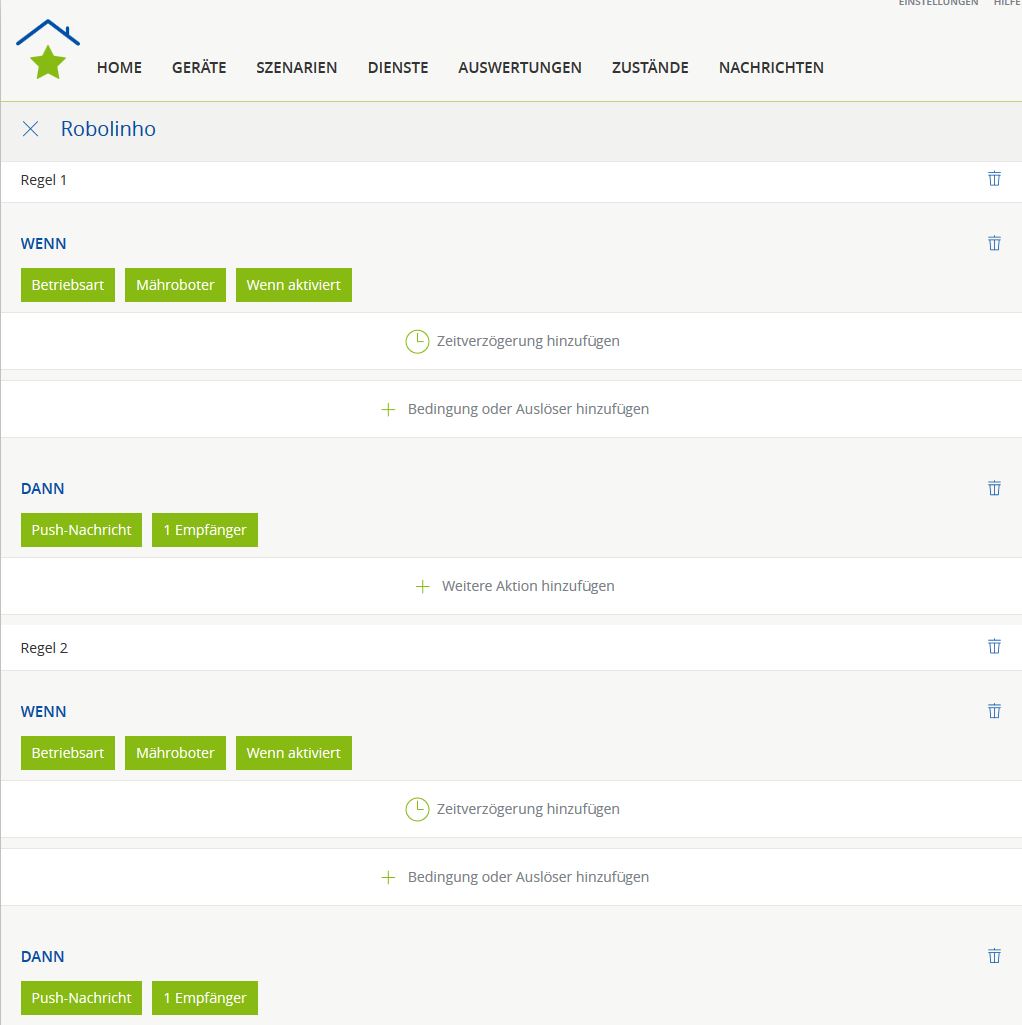Open Auswertungen in the navigation
The height and width of the screenshot is (1025, 1022).
(x=519, y=68)
